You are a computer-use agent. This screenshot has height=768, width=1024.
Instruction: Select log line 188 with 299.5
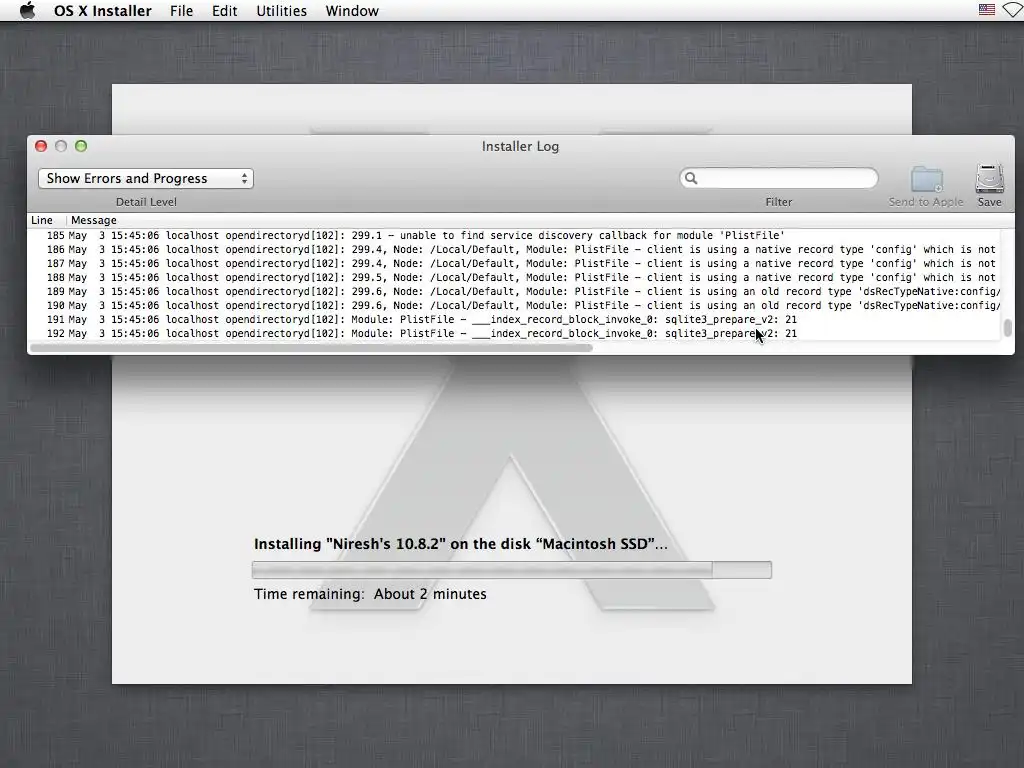(x=514, y=278)
